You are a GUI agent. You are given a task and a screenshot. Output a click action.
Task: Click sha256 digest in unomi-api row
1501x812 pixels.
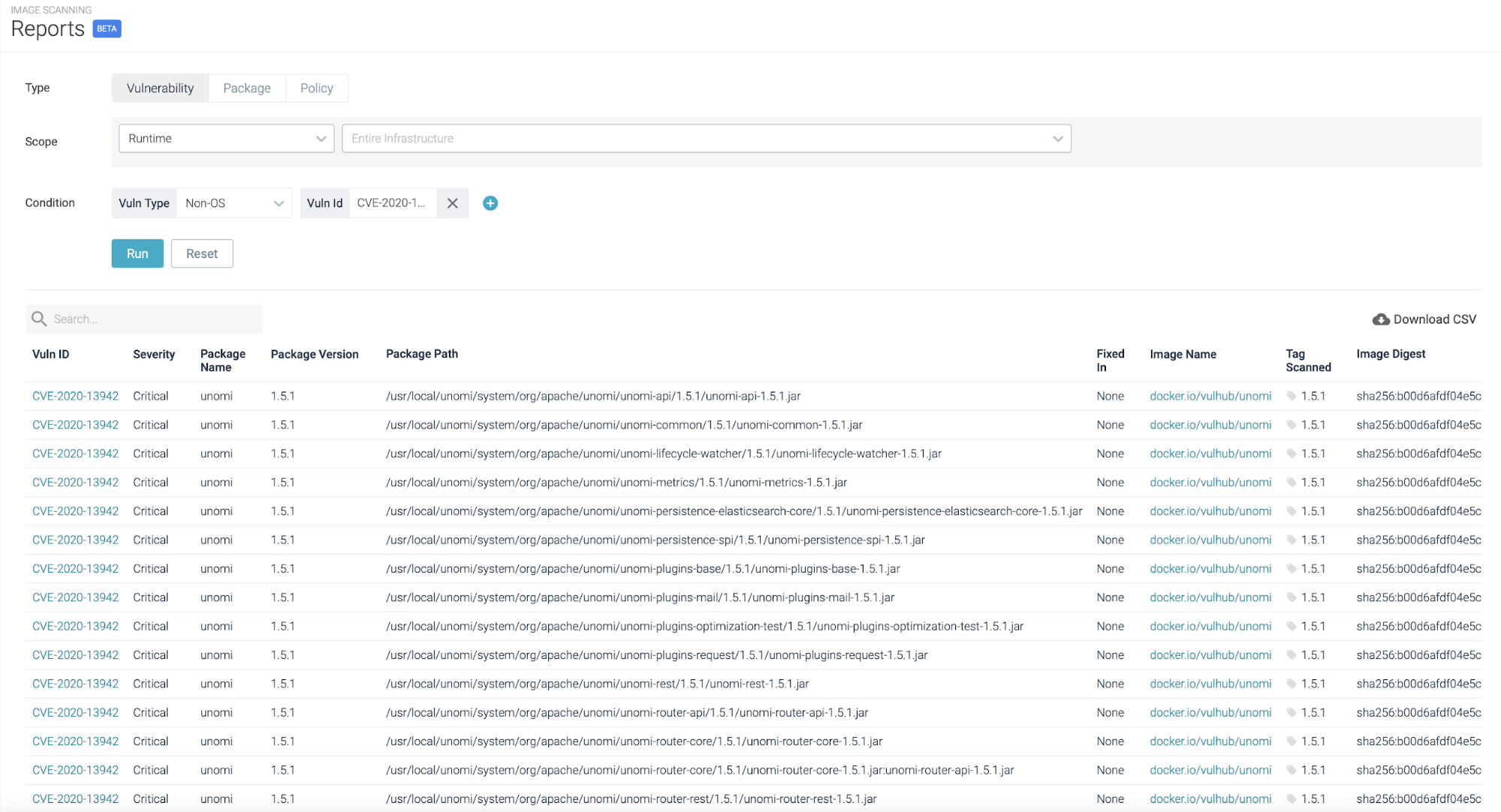click(x=1418, y=396)
